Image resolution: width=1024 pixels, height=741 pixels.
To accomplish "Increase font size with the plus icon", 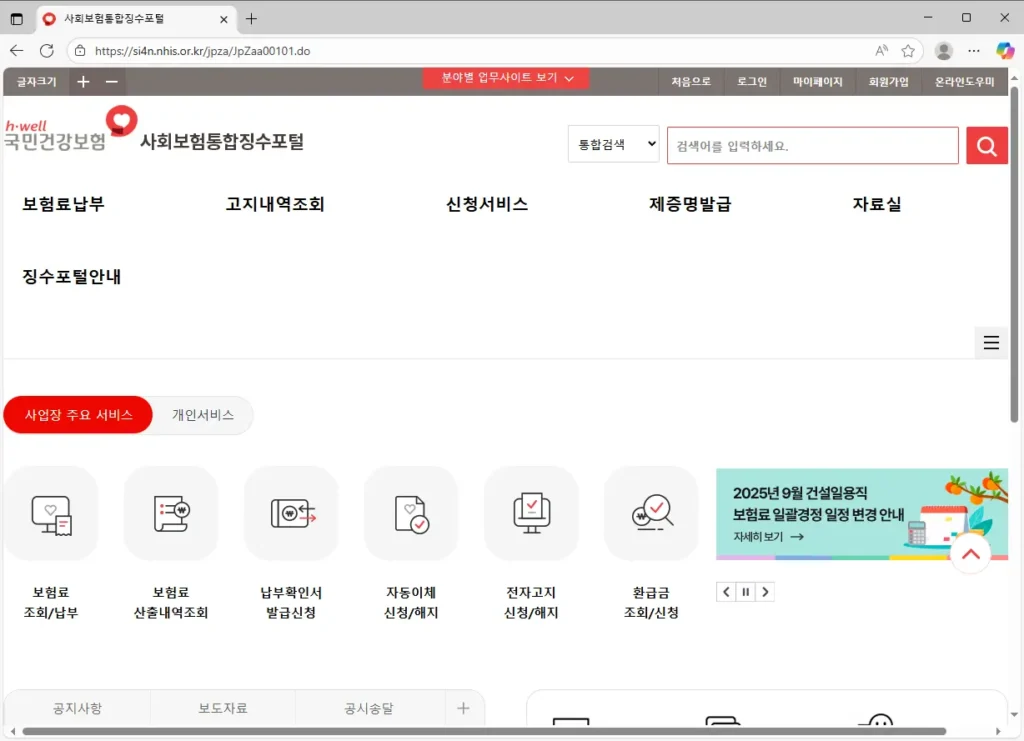I will [83, 81].
